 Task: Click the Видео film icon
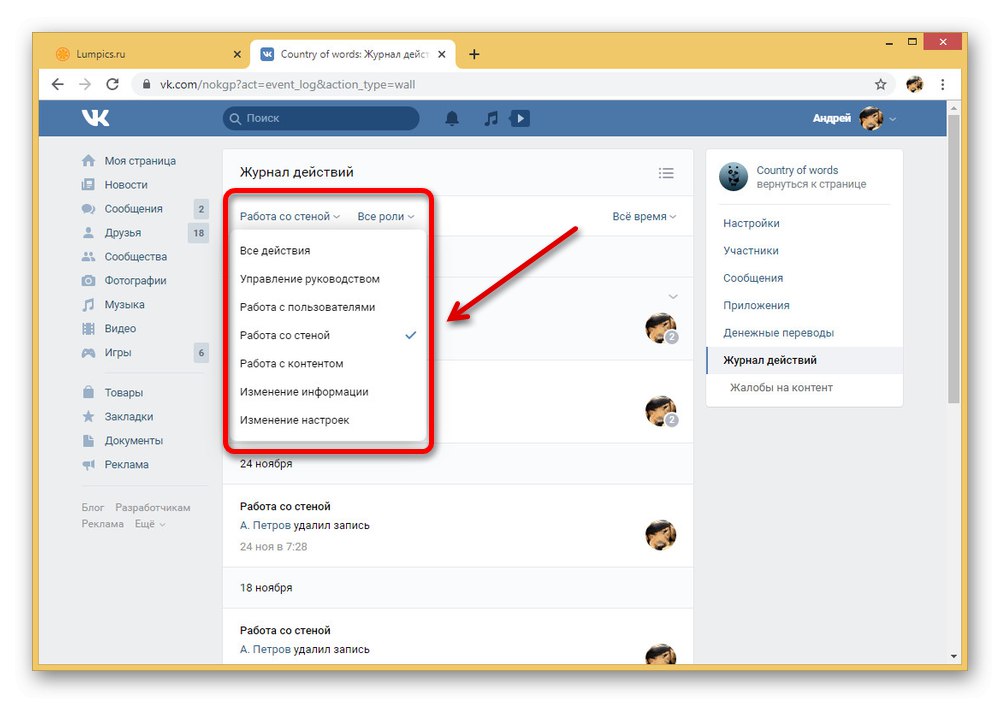tap(89, 329)
